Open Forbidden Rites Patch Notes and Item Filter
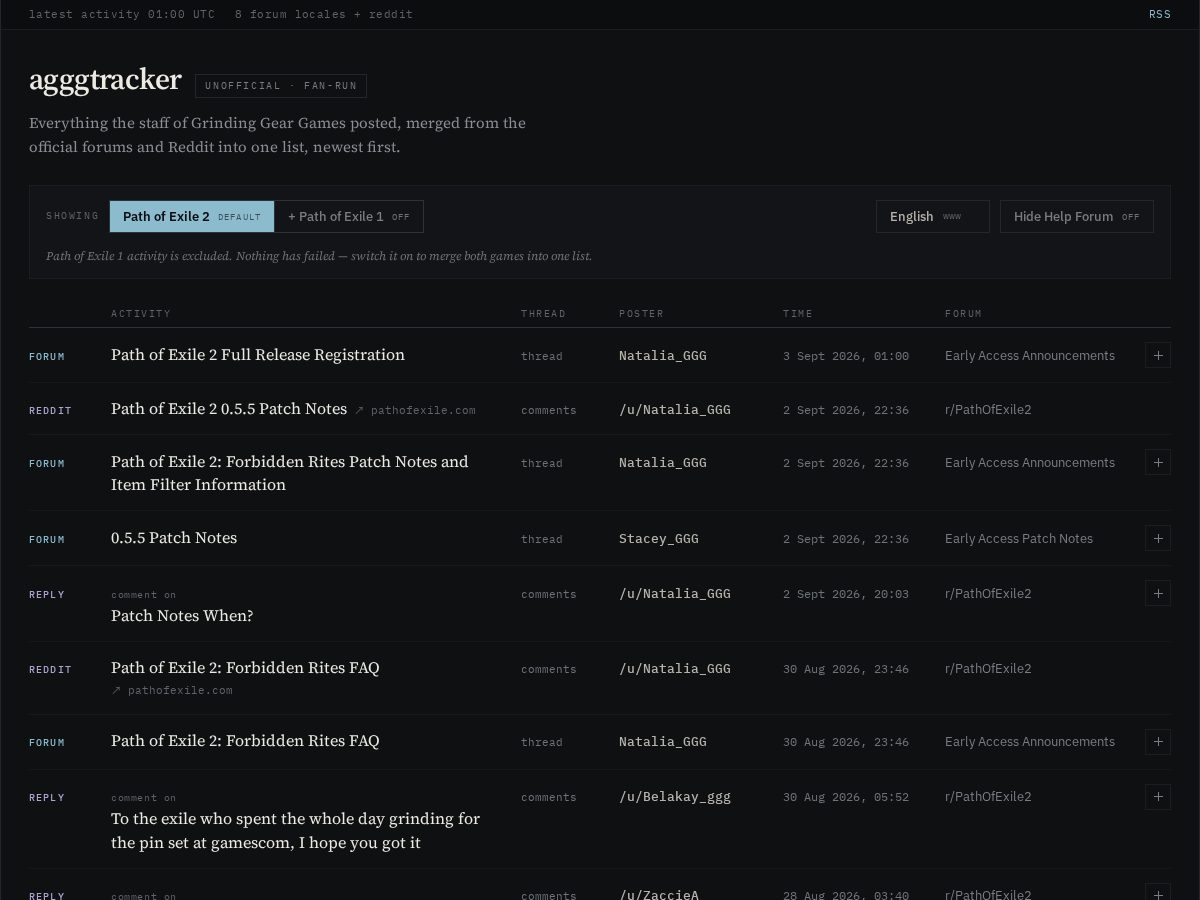 coord(290,473)
